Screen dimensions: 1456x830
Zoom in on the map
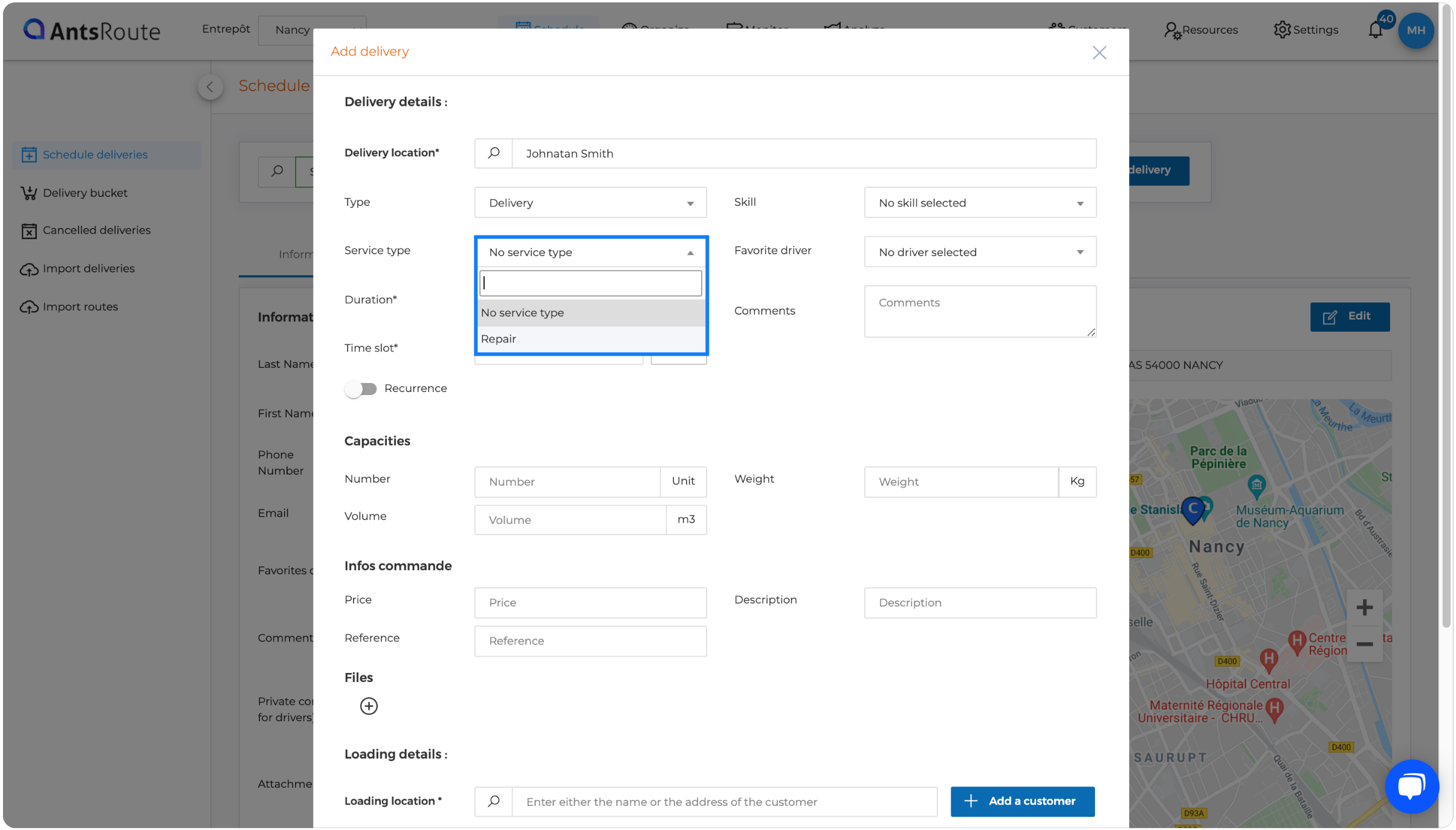(x=1364, y=607)
